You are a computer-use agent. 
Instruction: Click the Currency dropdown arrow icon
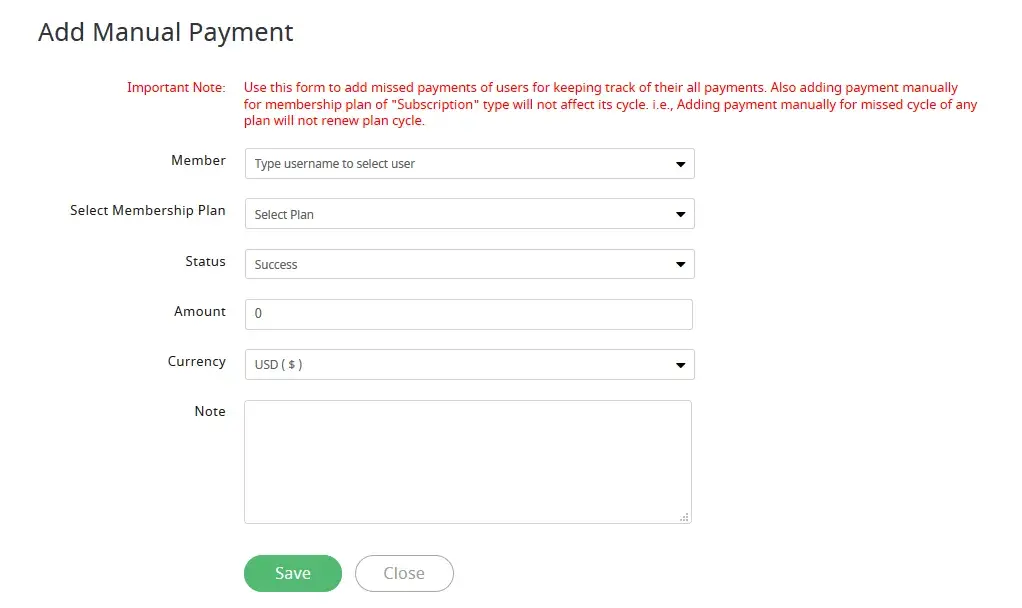680,365
